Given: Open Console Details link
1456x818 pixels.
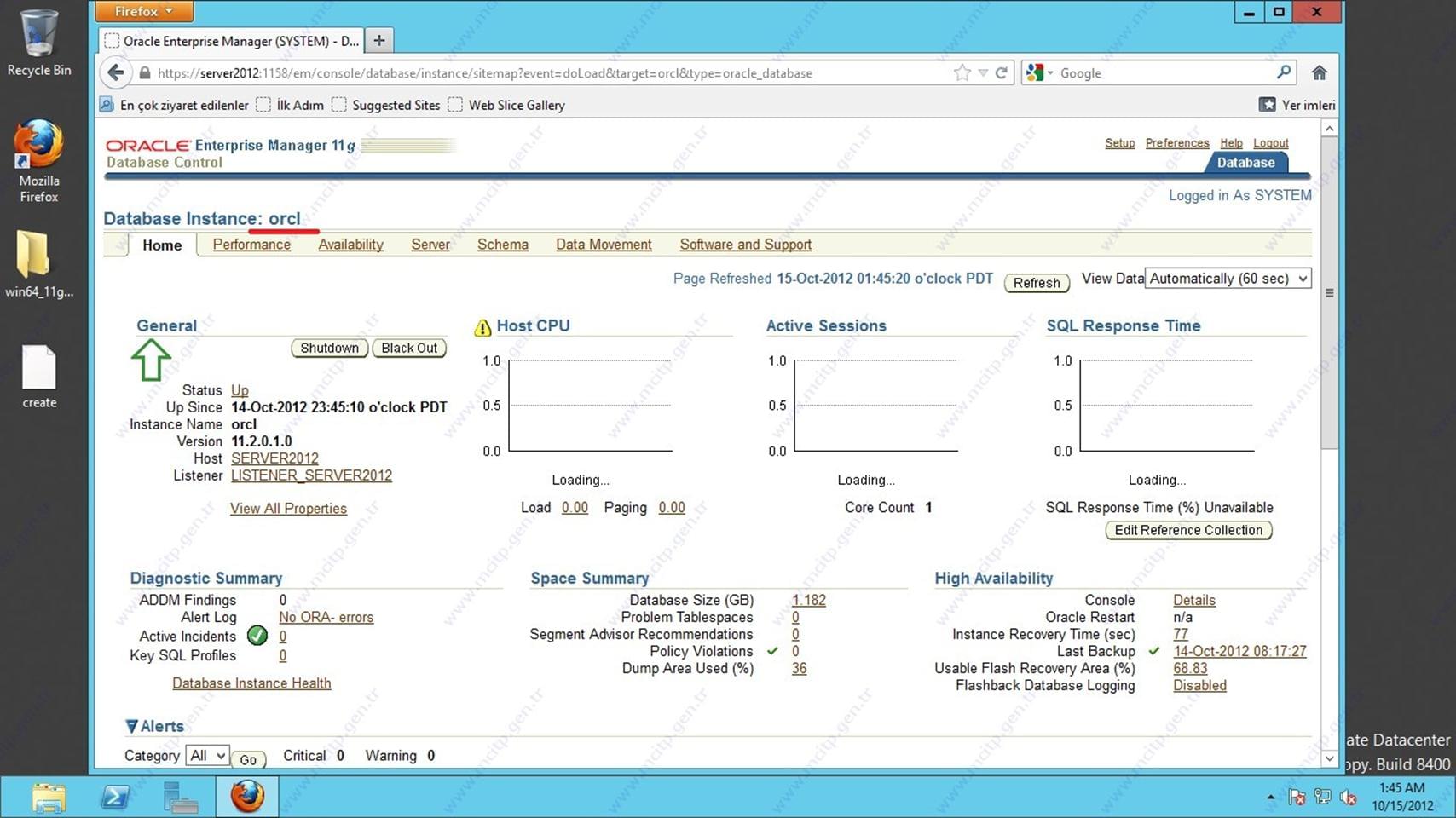Looking at the screenshot, I should 1194,600.
